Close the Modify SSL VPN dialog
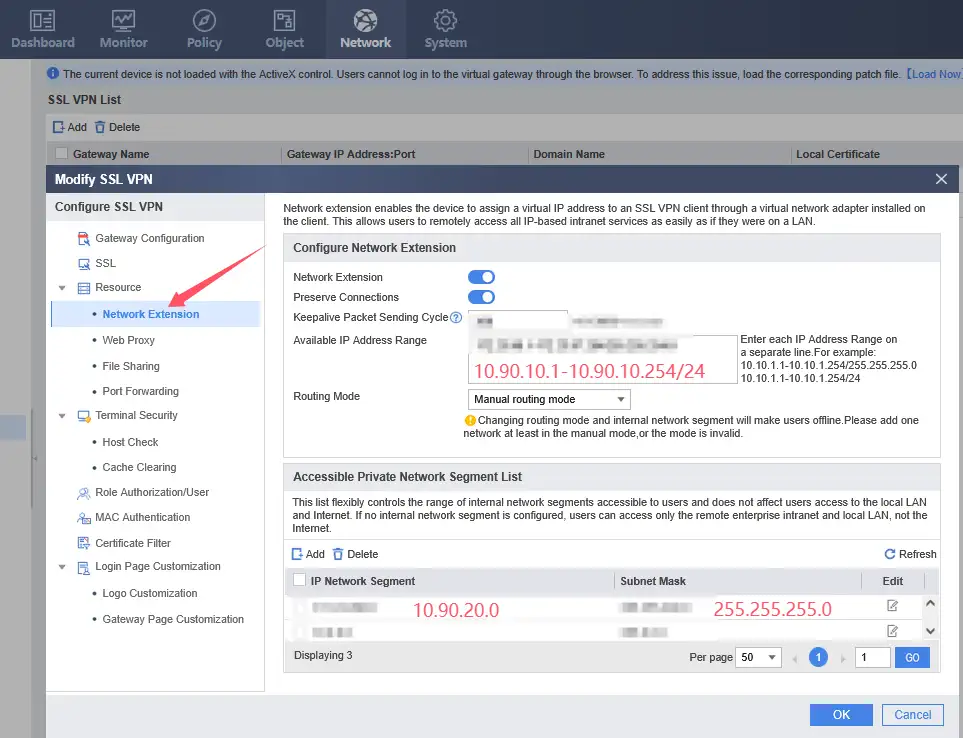The width and height of the screenshot is (963, 738). (940, 179)
